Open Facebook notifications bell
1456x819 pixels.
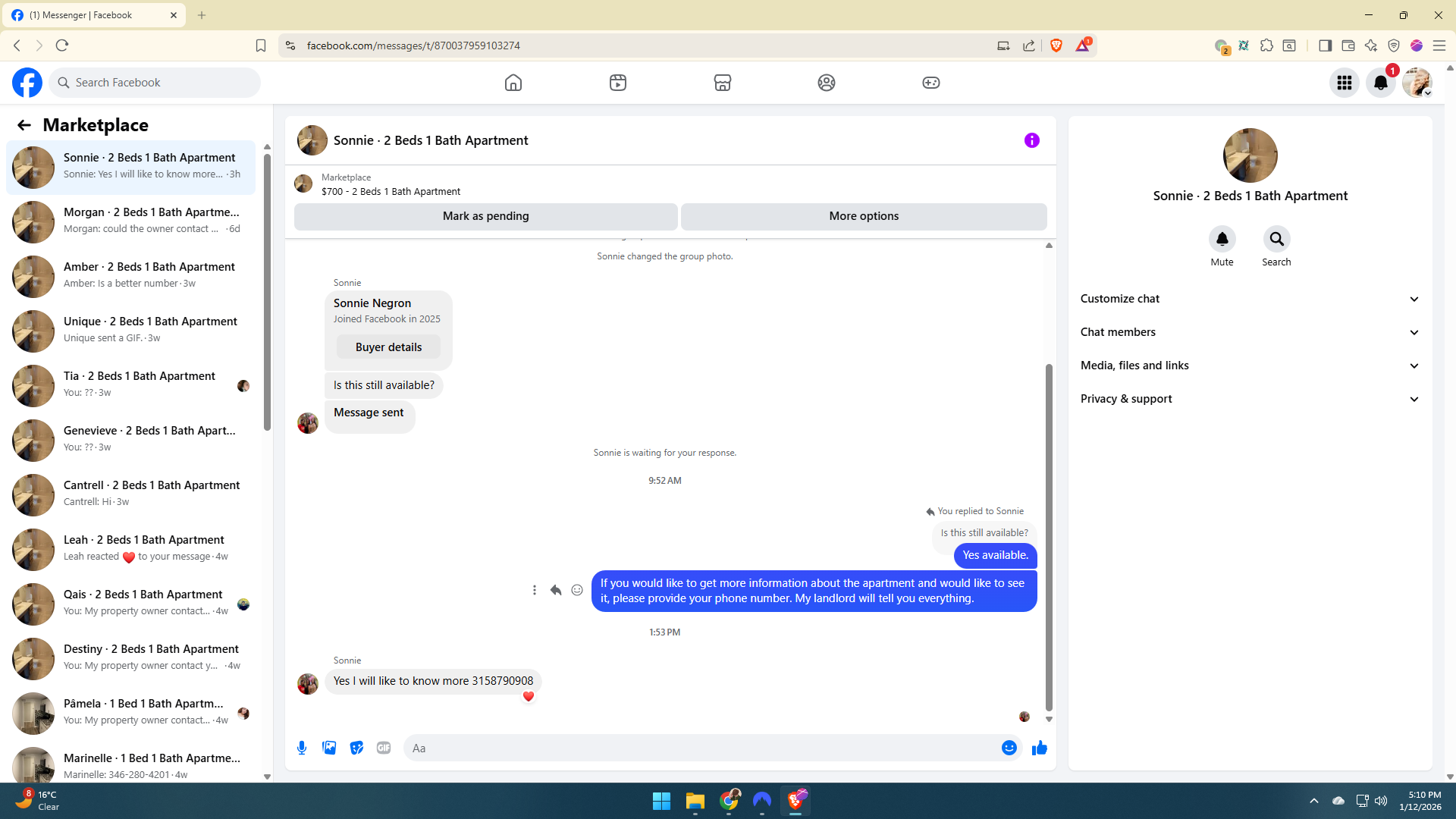point(1380,83)
